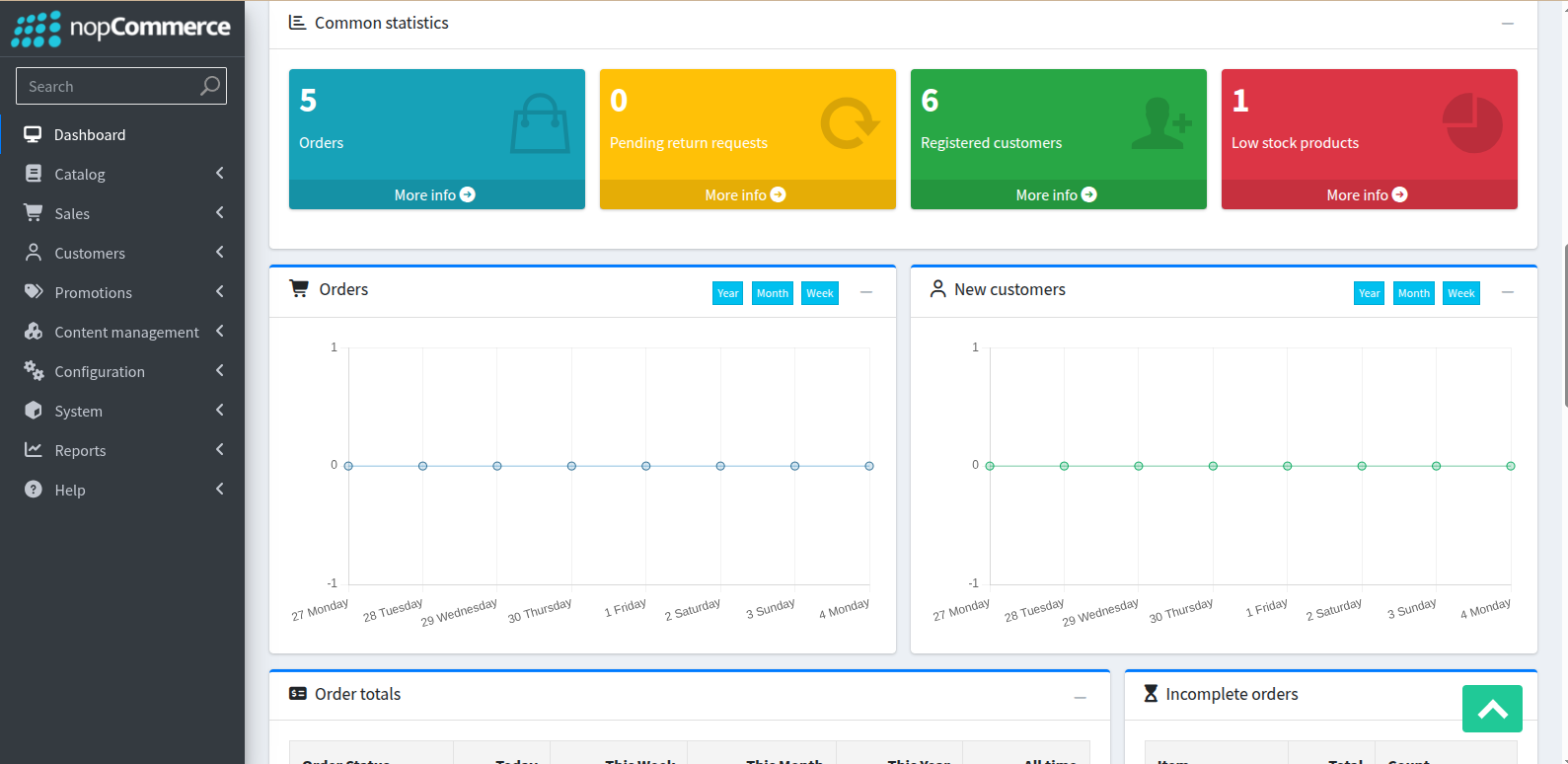Click 'Registered customers' label

[x=991, y=143]
